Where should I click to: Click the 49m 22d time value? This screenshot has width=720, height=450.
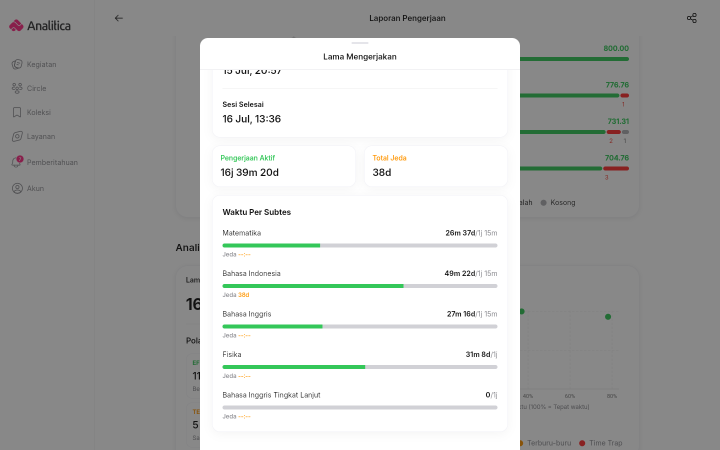[460, 273]
